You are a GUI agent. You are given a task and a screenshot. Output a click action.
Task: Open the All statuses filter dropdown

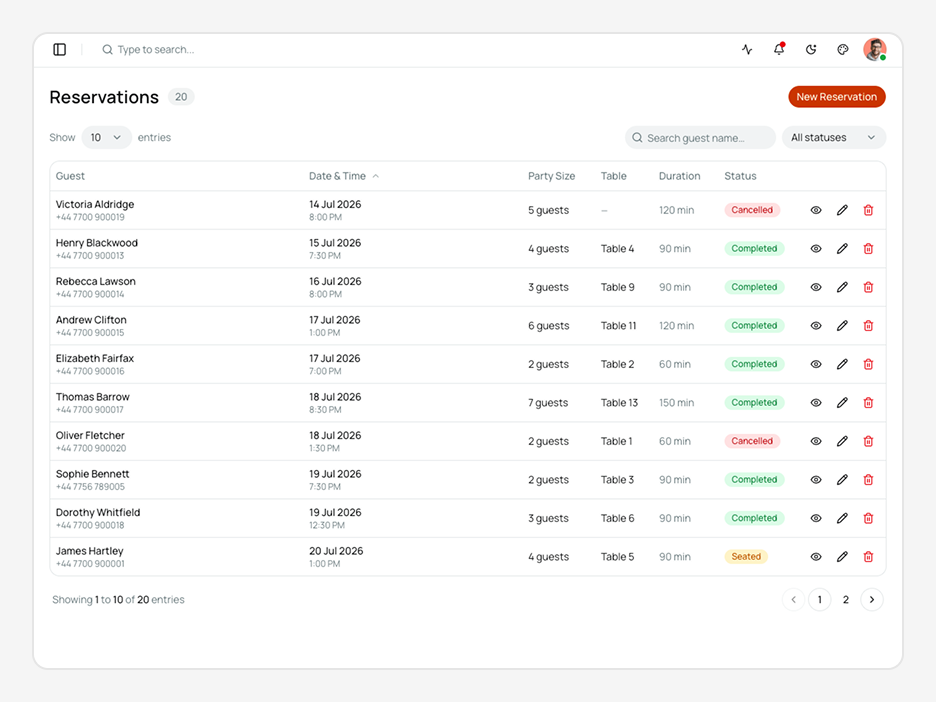(833, 138)
